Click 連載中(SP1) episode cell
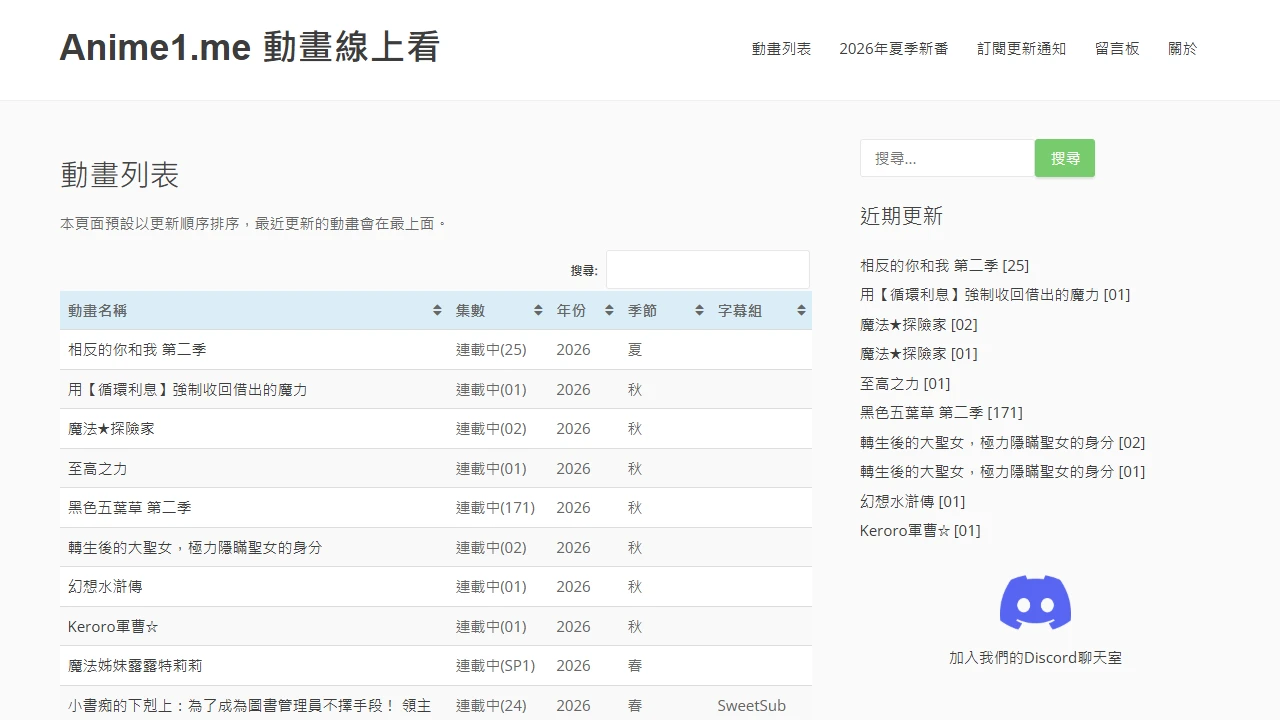This screenshot has height=720, width=1280. click(x=496, y=666)
